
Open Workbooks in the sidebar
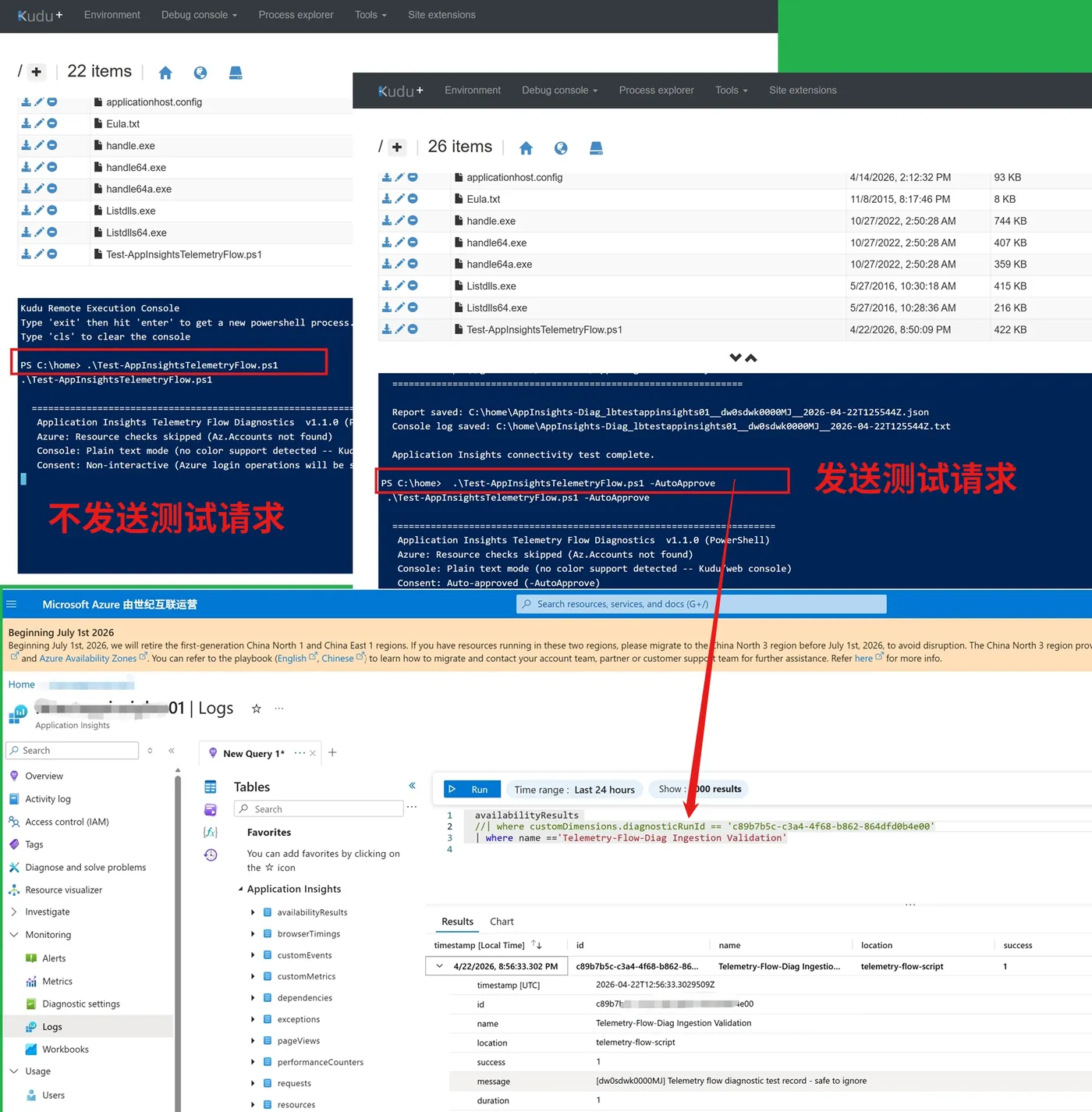click(x=66, y=1049)
